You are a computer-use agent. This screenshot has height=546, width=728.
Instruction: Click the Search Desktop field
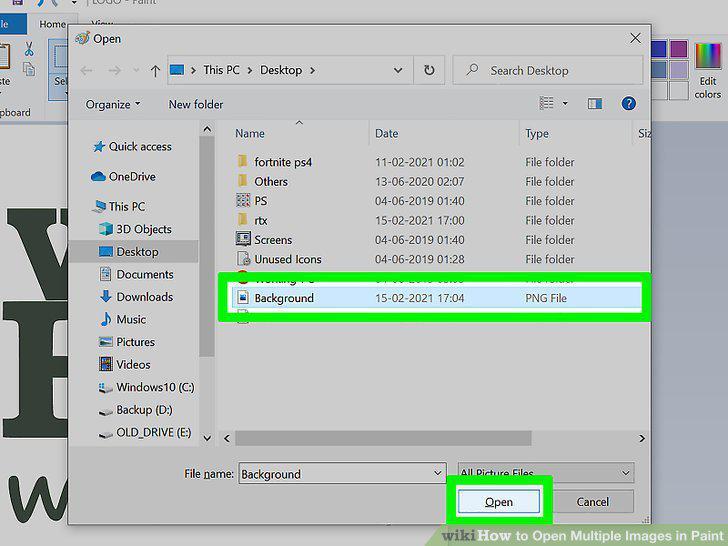[548, 70]
